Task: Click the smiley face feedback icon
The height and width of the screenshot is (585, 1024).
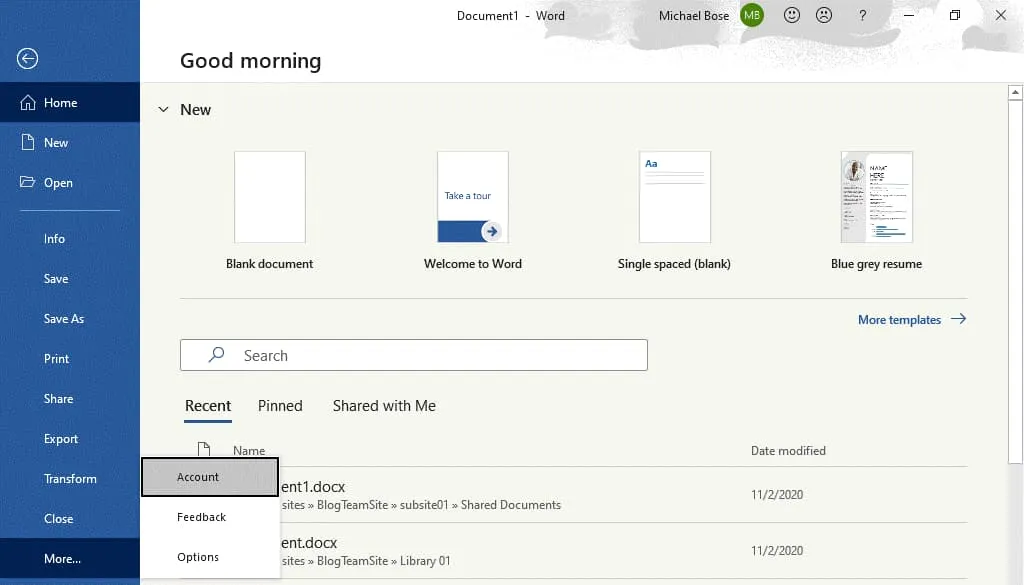Action: tap(792, 15)
